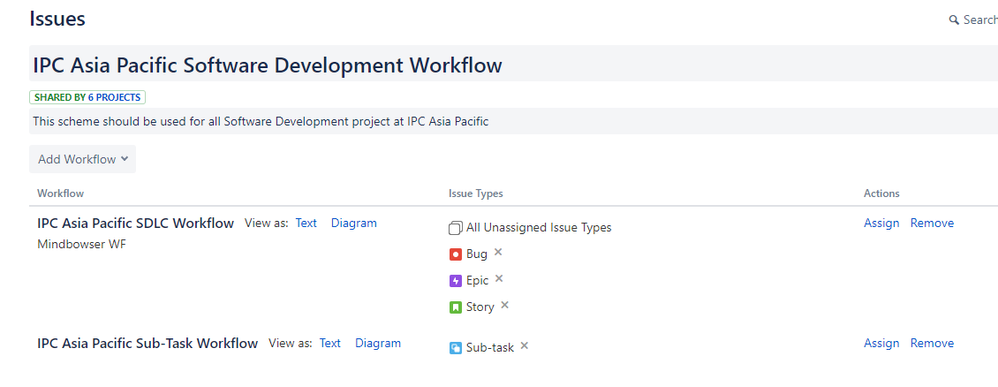
Task: Click the All Unassigned Issue Types label
Action: point(538,228)
